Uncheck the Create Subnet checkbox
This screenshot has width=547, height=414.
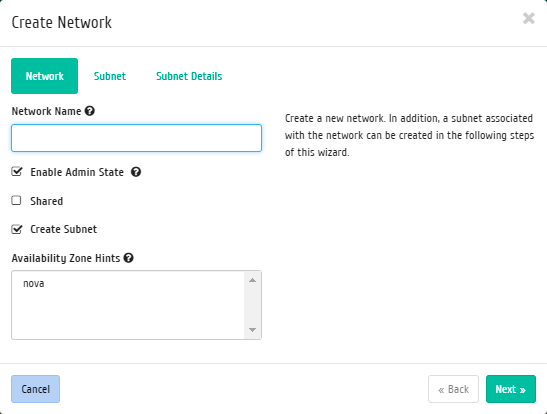16,229
